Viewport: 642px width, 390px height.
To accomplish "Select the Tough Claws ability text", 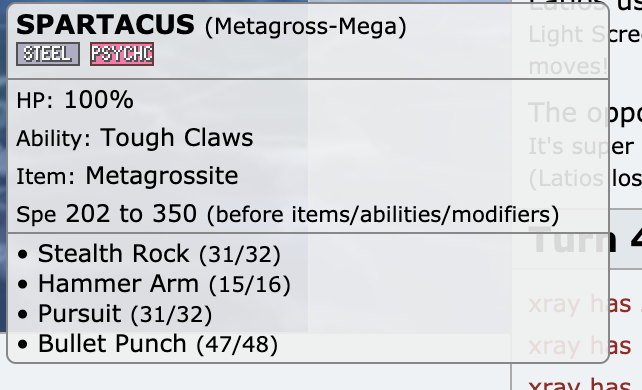I will click(177, 138).
